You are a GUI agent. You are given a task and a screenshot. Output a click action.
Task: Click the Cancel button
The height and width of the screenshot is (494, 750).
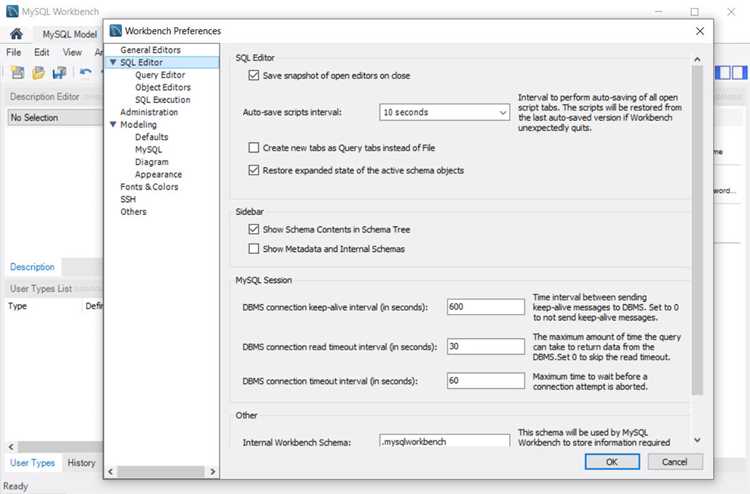click(x=675, y=462)
